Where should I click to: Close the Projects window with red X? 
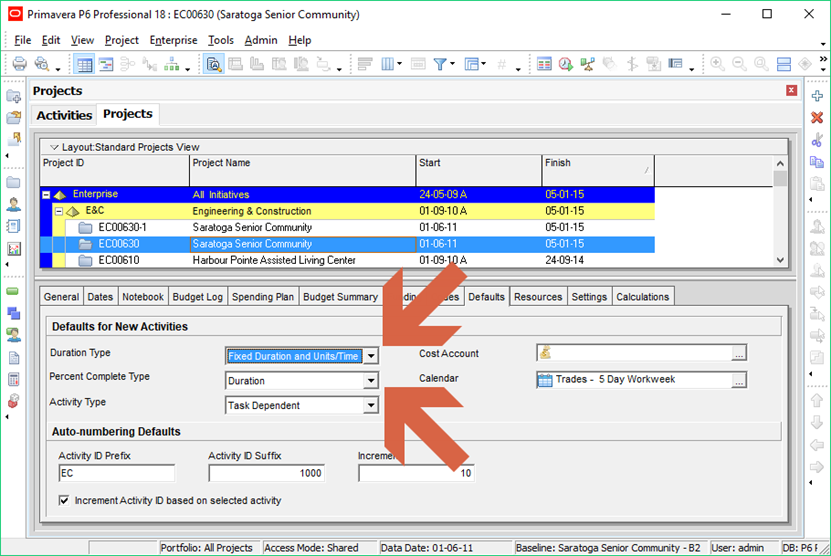coord(791,91)
